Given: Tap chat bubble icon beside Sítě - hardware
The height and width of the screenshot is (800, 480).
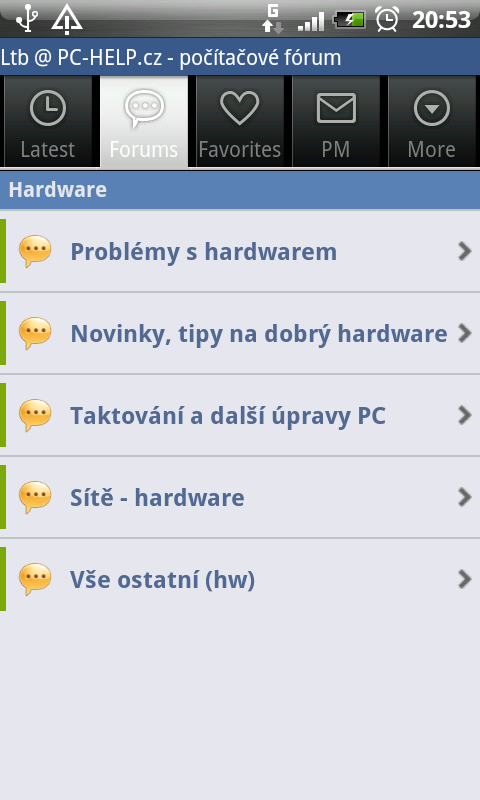Looking at the screenshot, I should [x=35, y=497].
